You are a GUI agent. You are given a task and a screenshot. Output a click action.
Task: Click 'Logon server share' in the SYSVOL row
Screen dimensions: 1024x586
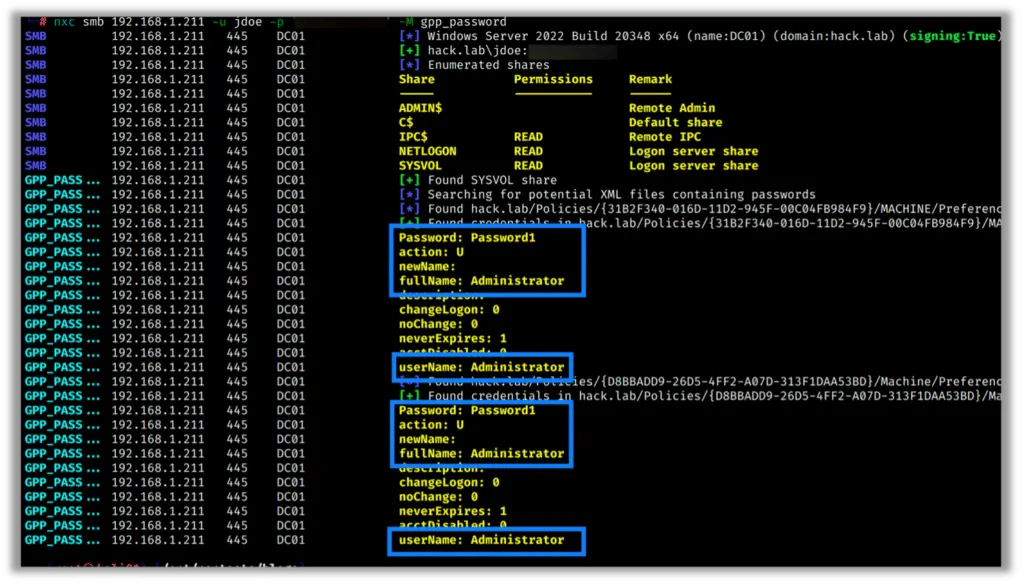[694, 165]
